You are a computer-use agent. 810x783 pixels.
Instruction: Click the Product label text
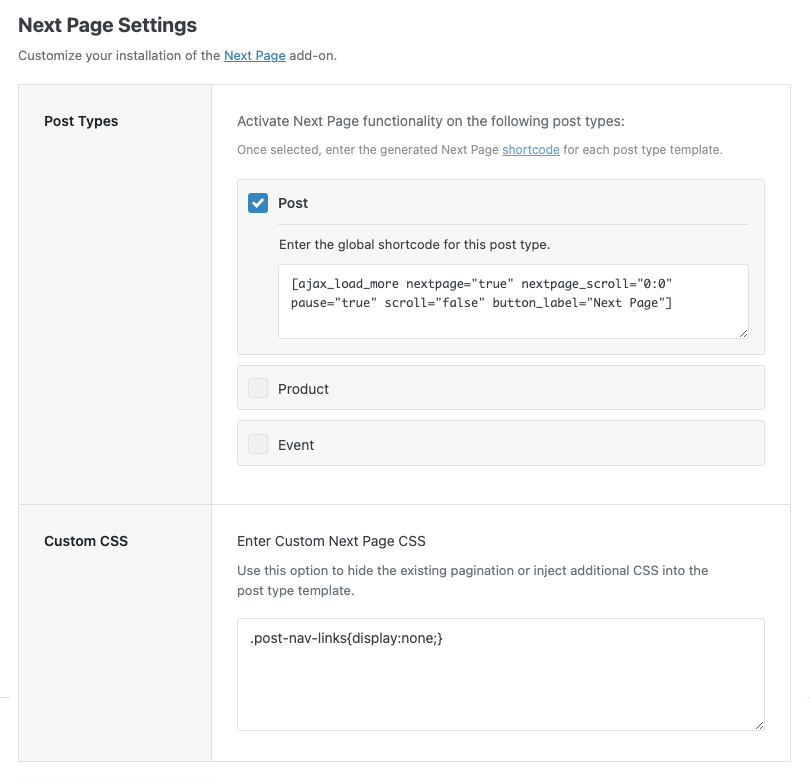pyautogui.click(x=303, y=389)
